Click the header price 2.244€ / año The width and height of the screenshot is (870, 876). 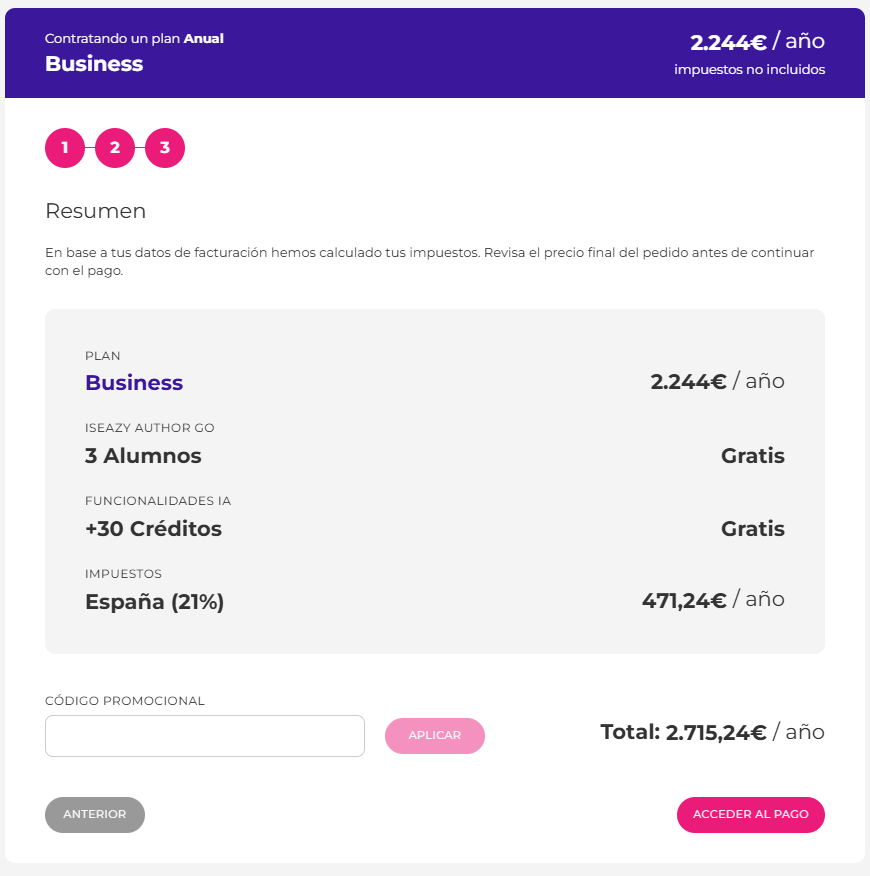click(757, 42)
